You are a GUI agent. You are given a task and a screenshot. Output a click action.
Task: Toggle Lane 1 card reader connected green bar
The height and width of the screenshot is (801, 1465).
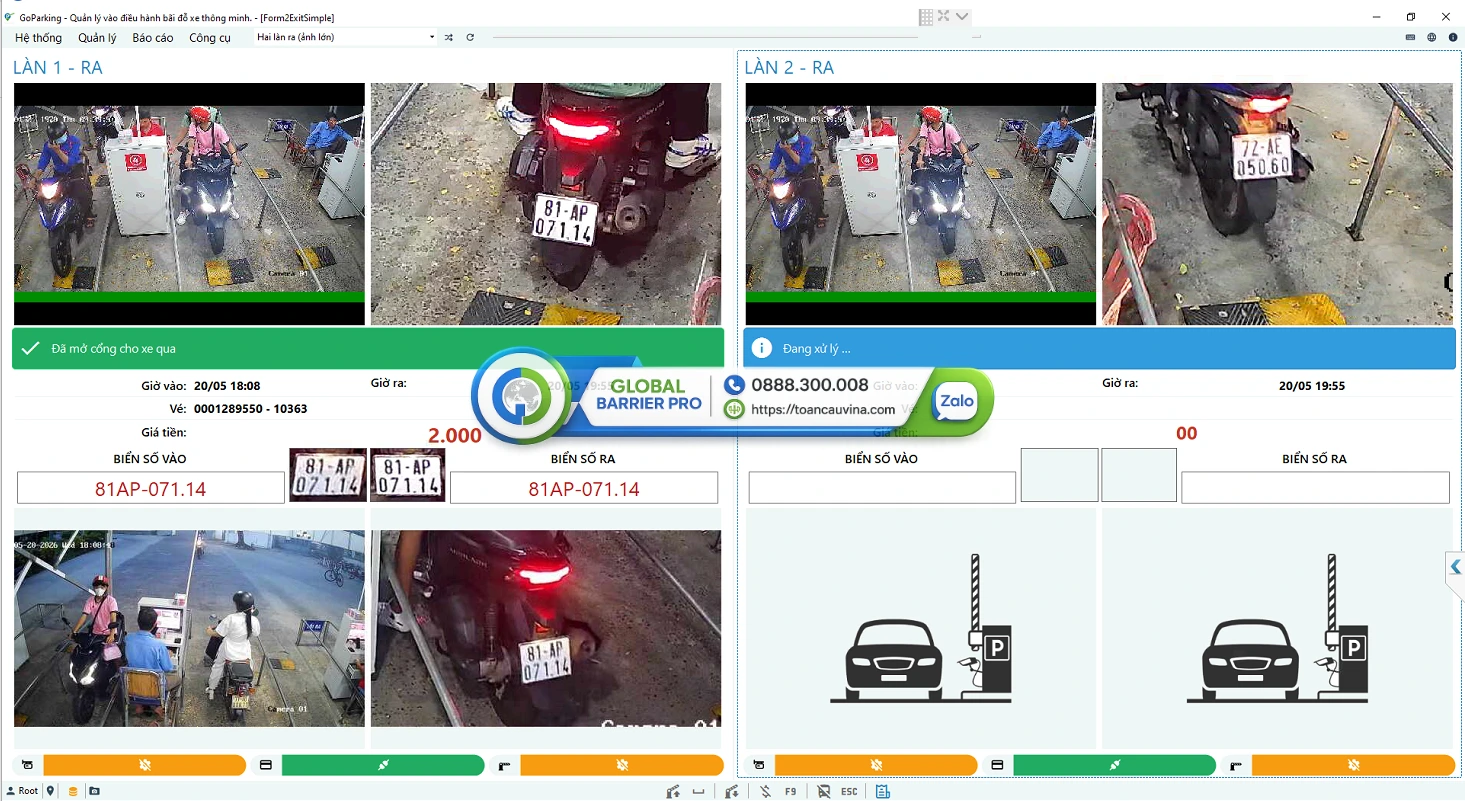pyautogui.click(x=383, y=765)
